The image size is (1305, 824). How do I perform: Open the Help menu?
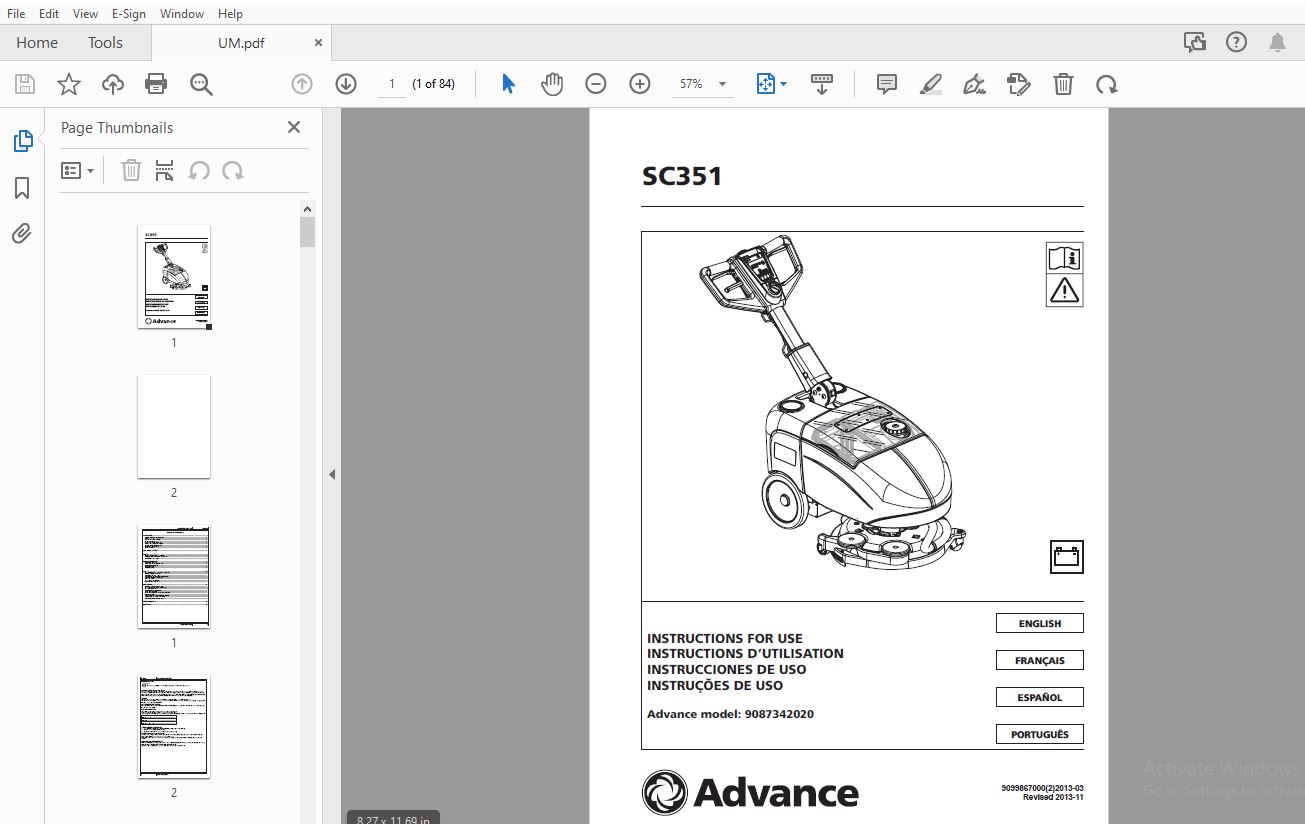tap(230, 13)
